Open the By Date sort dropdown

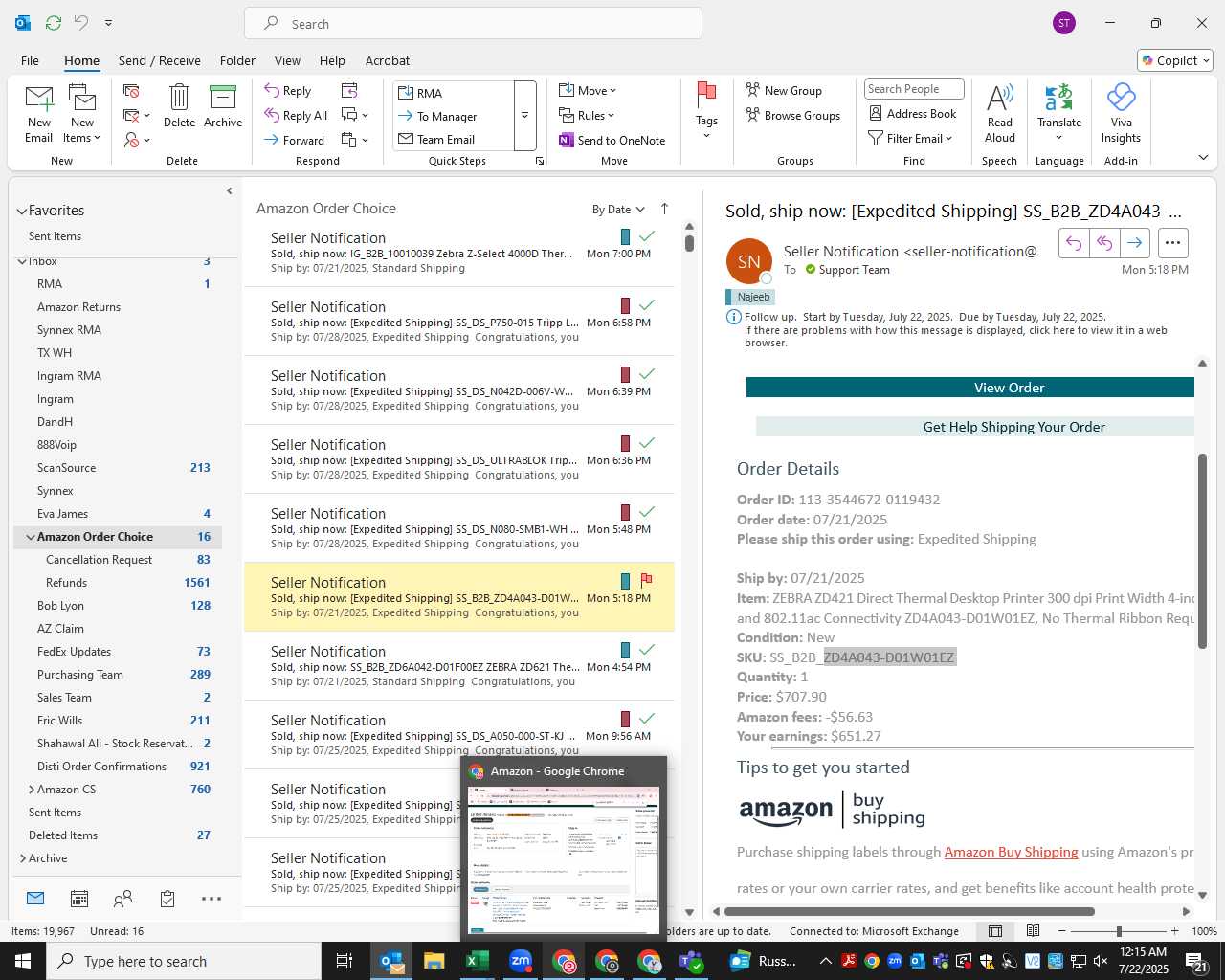[x=618, y=210]
